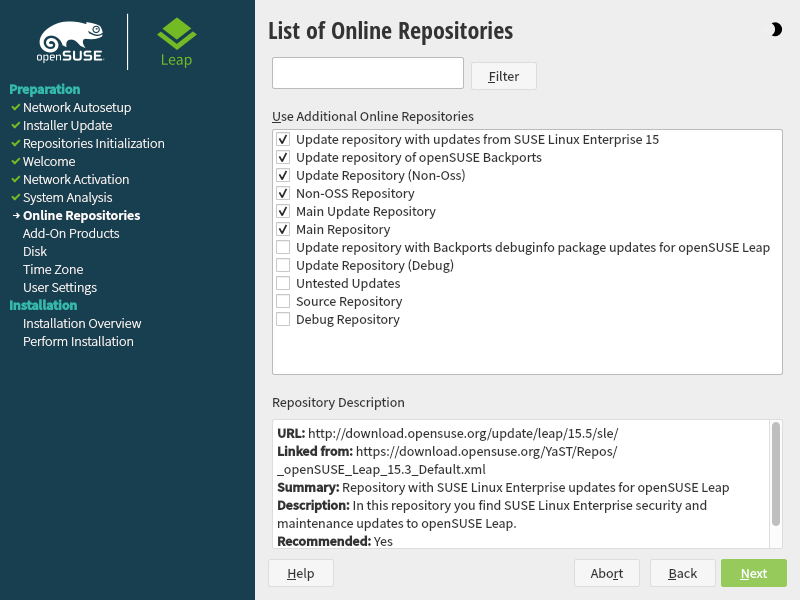Disable Update repository of openSUSE Backports
This screenshot has height=600, width=800.
284,158
